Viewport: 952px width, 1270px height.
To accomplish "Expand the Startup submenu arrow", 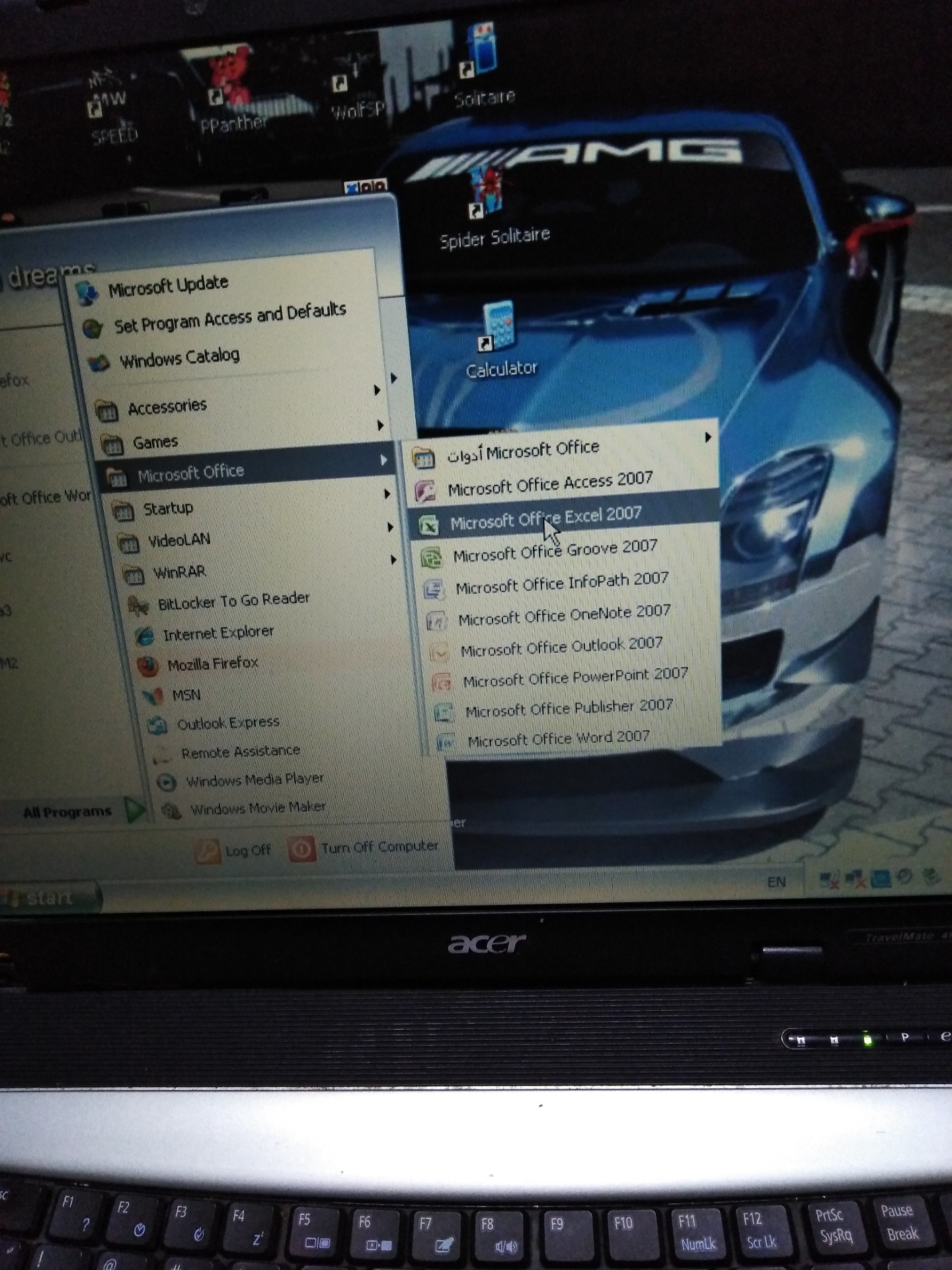I will pyautogui.click(x=387, y=494).
